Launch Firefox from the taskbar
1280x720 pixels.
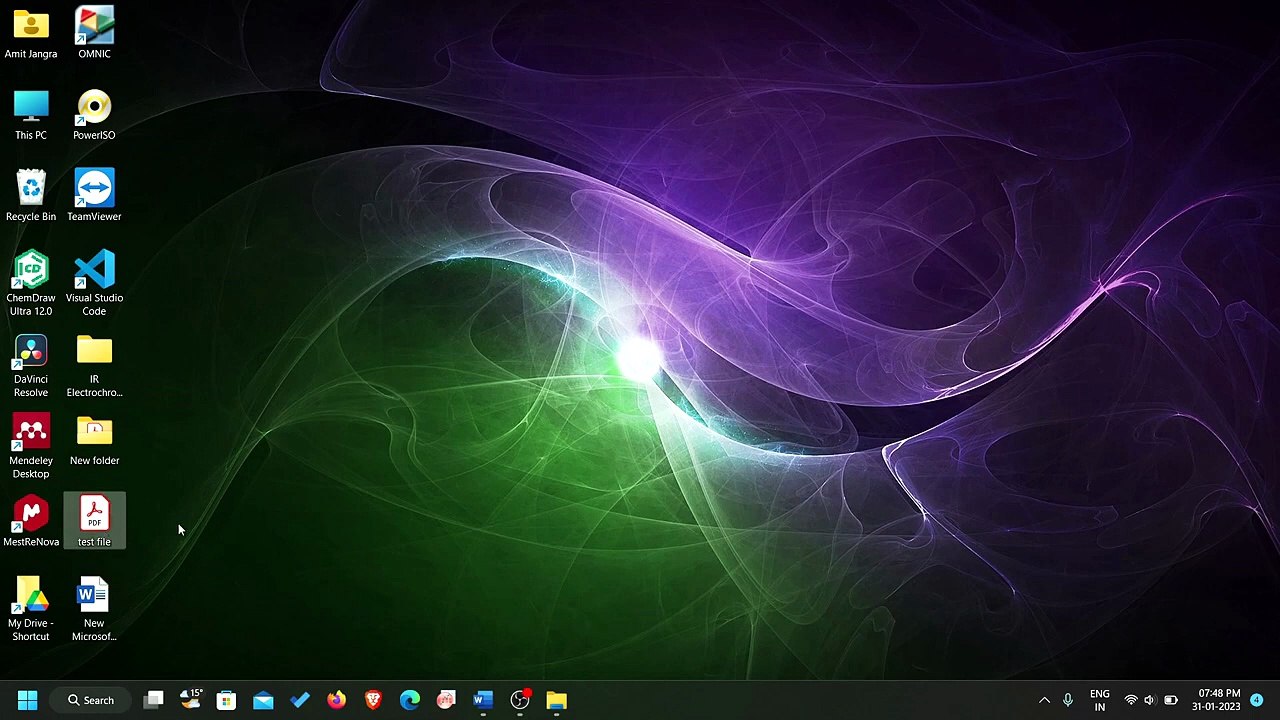coord(336,700)
